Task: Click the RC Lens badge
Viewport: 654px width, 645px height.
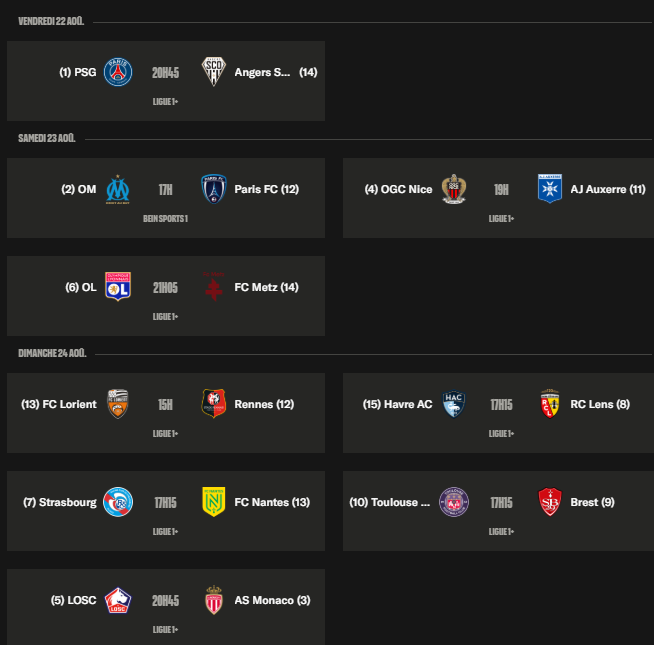Action: [550, 404]
